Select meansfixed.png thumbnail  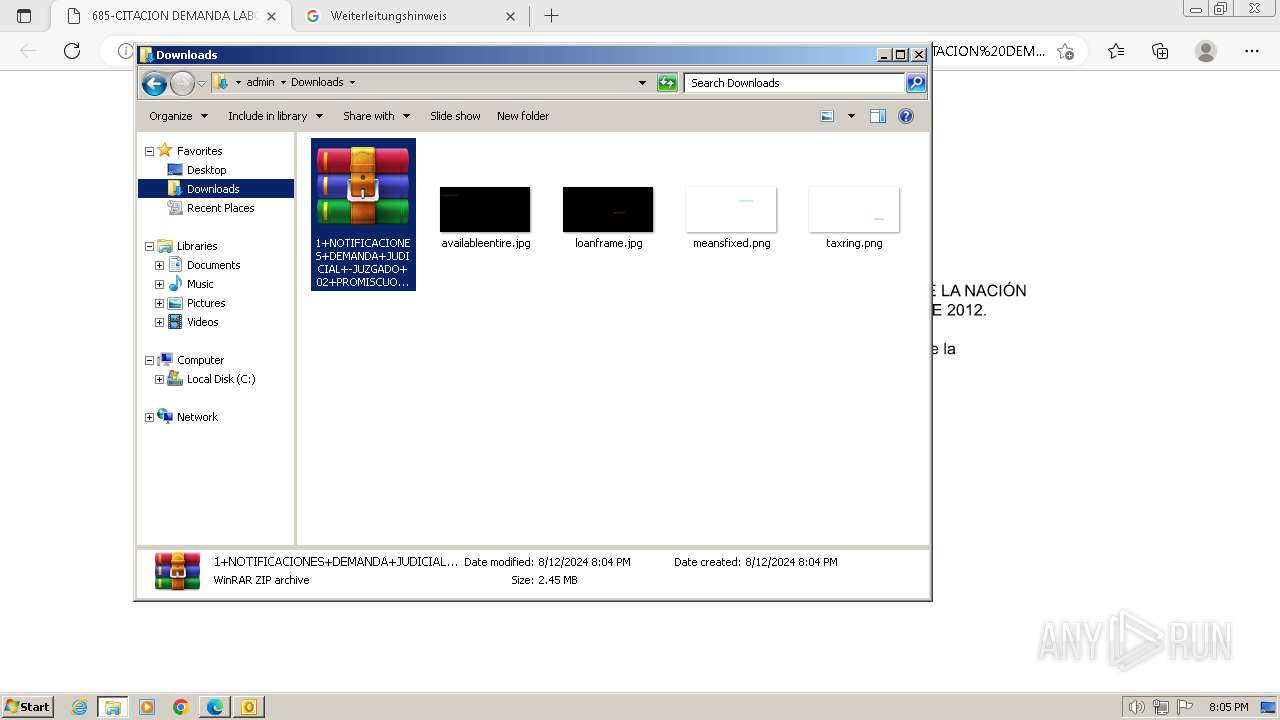[x=731, y=209]
